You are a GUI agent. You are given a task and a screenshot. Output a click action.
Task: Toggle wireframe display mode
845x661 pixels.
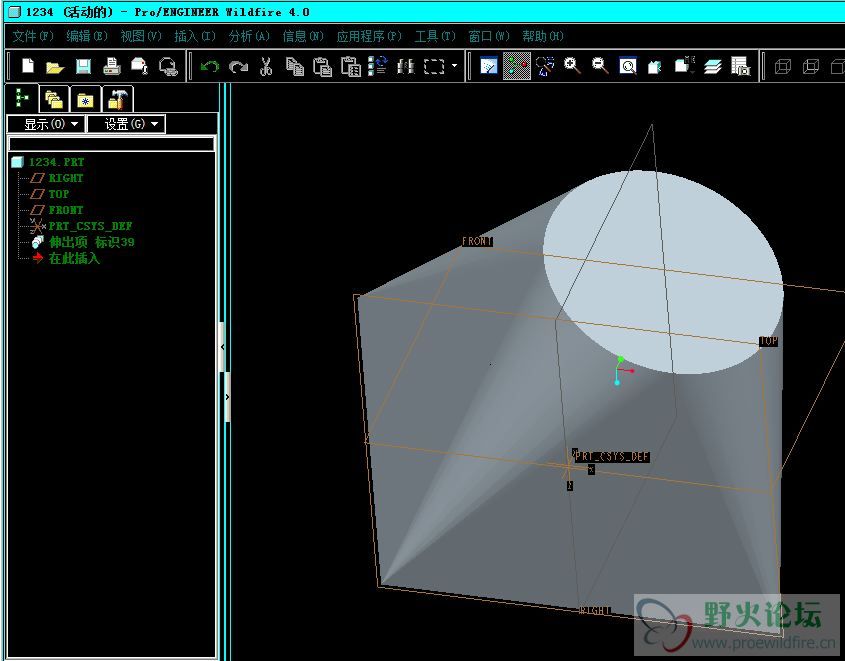(783, 66)
